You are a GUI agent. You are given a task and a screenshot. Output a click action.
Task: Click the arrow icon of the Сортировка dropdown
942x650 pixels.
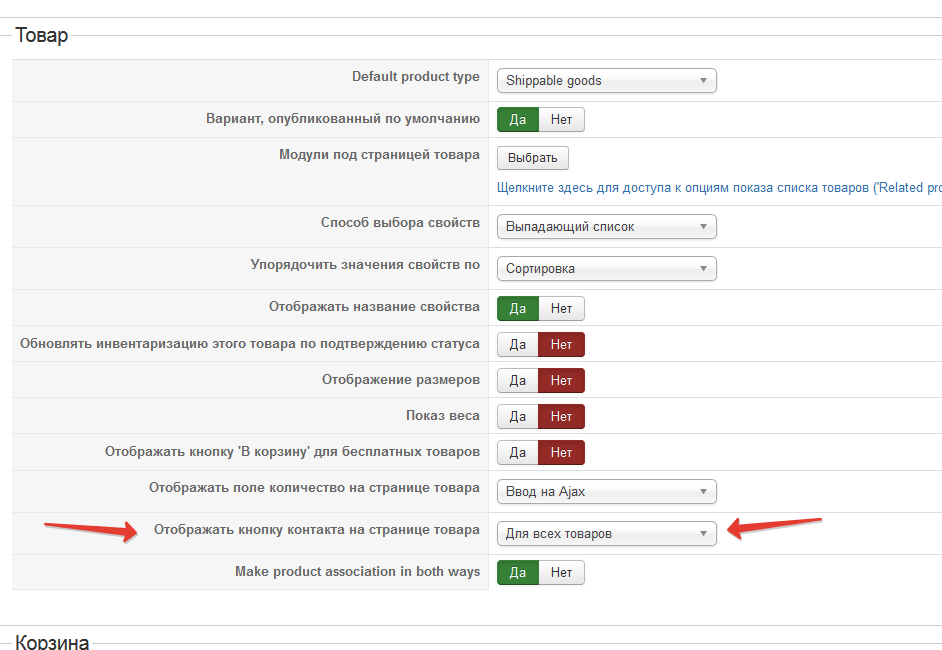point(703,269)
